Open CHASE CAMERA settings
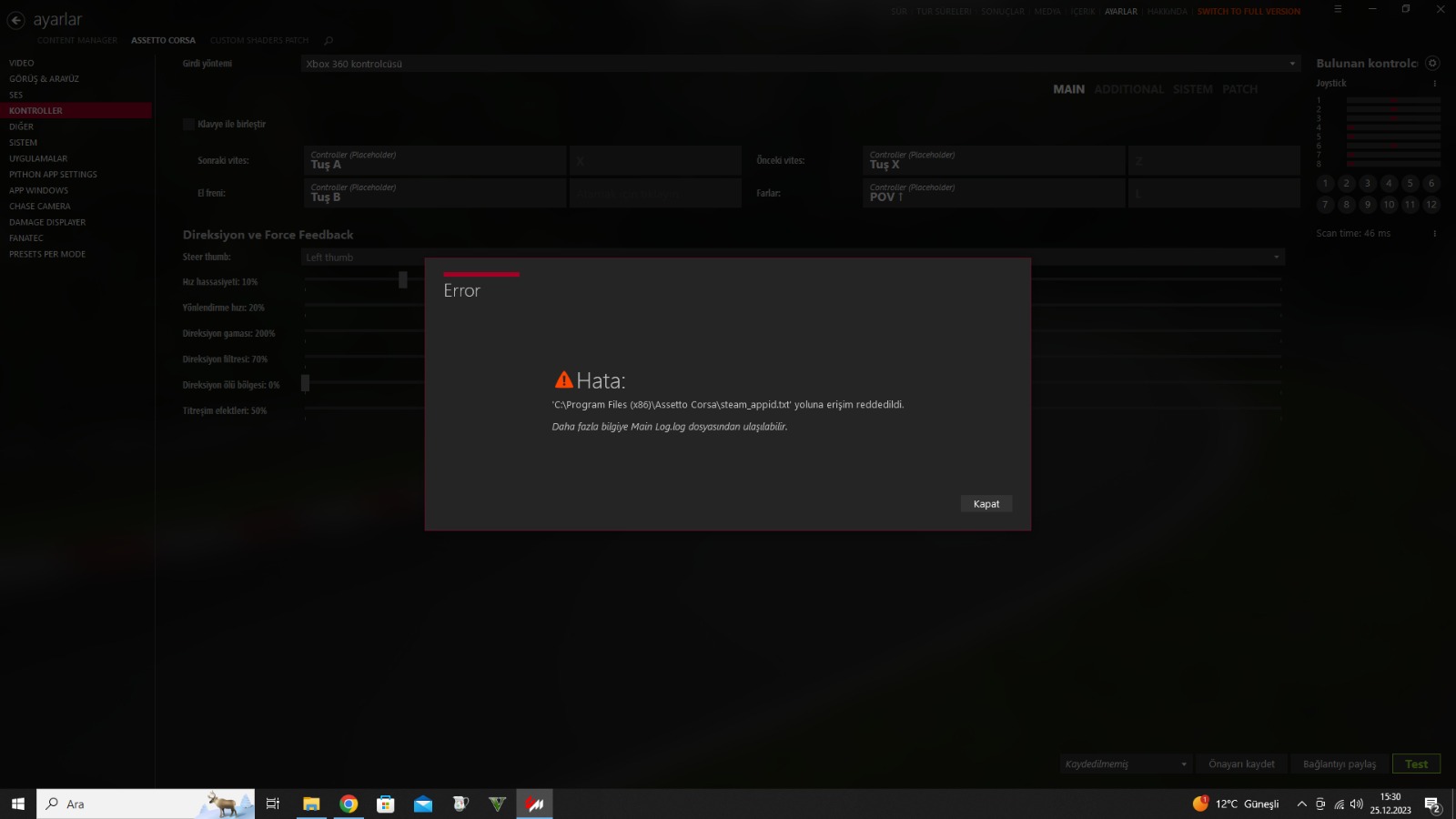 coord(76,207)
